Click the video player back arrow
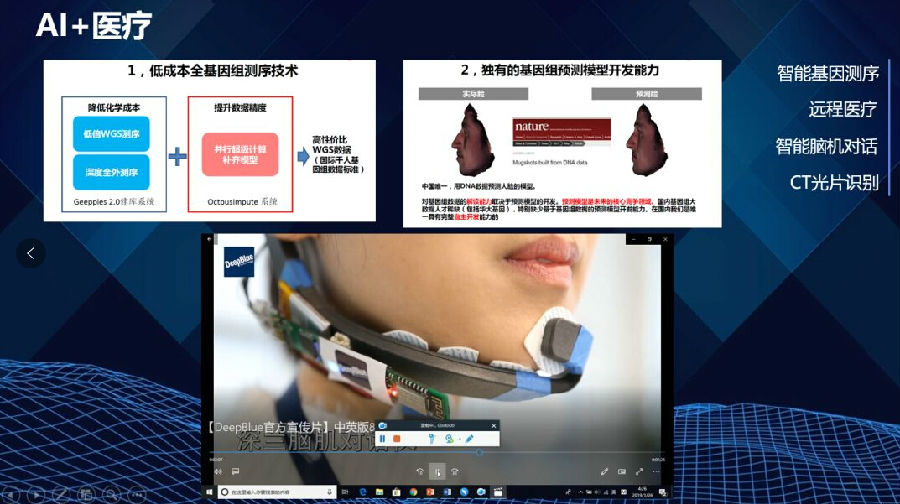Image resolution: width=900 pixels, height=504 pixels. pos(210,239)
